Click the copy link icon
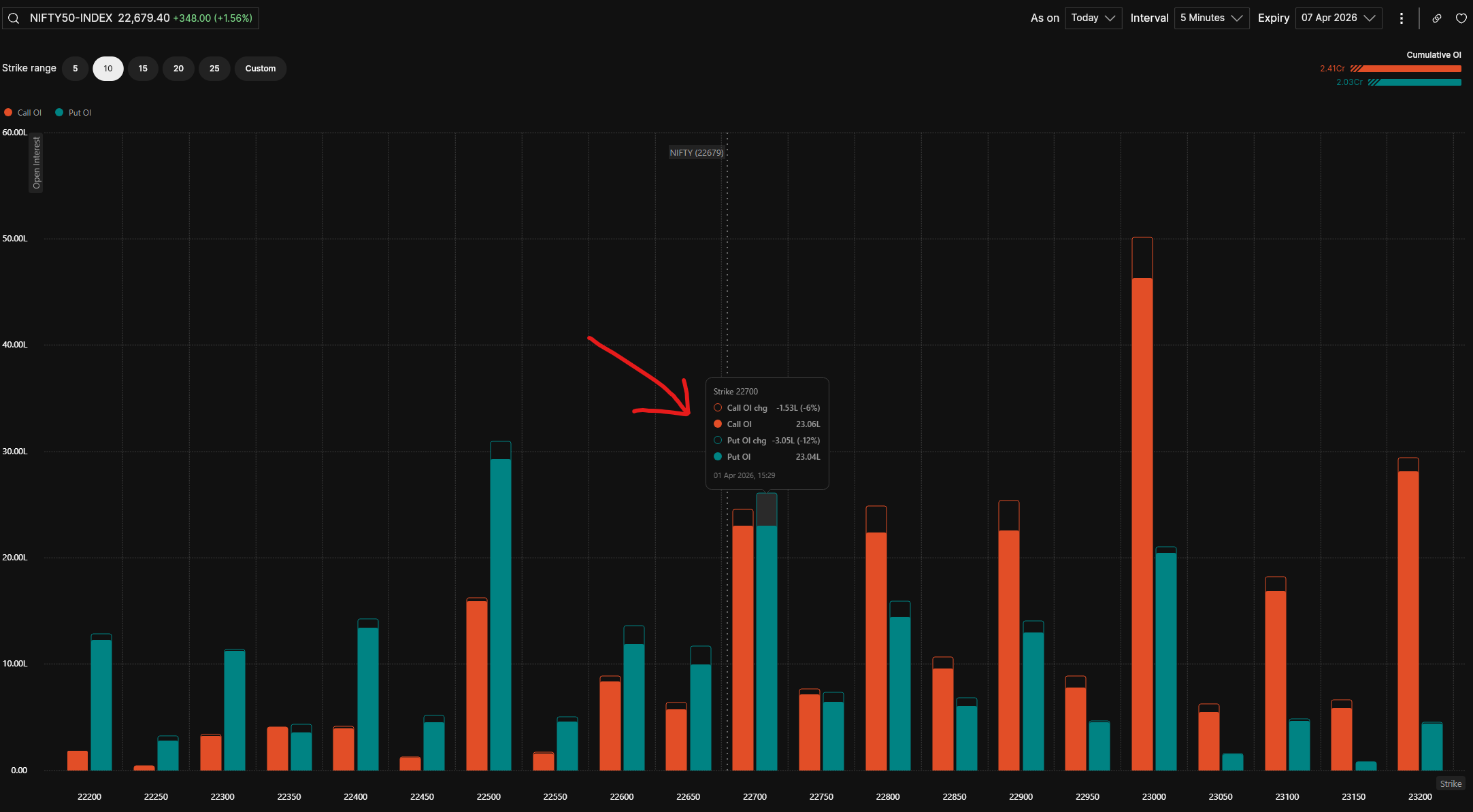Viewport: 1473px width, 812px height. [1436, 18]
